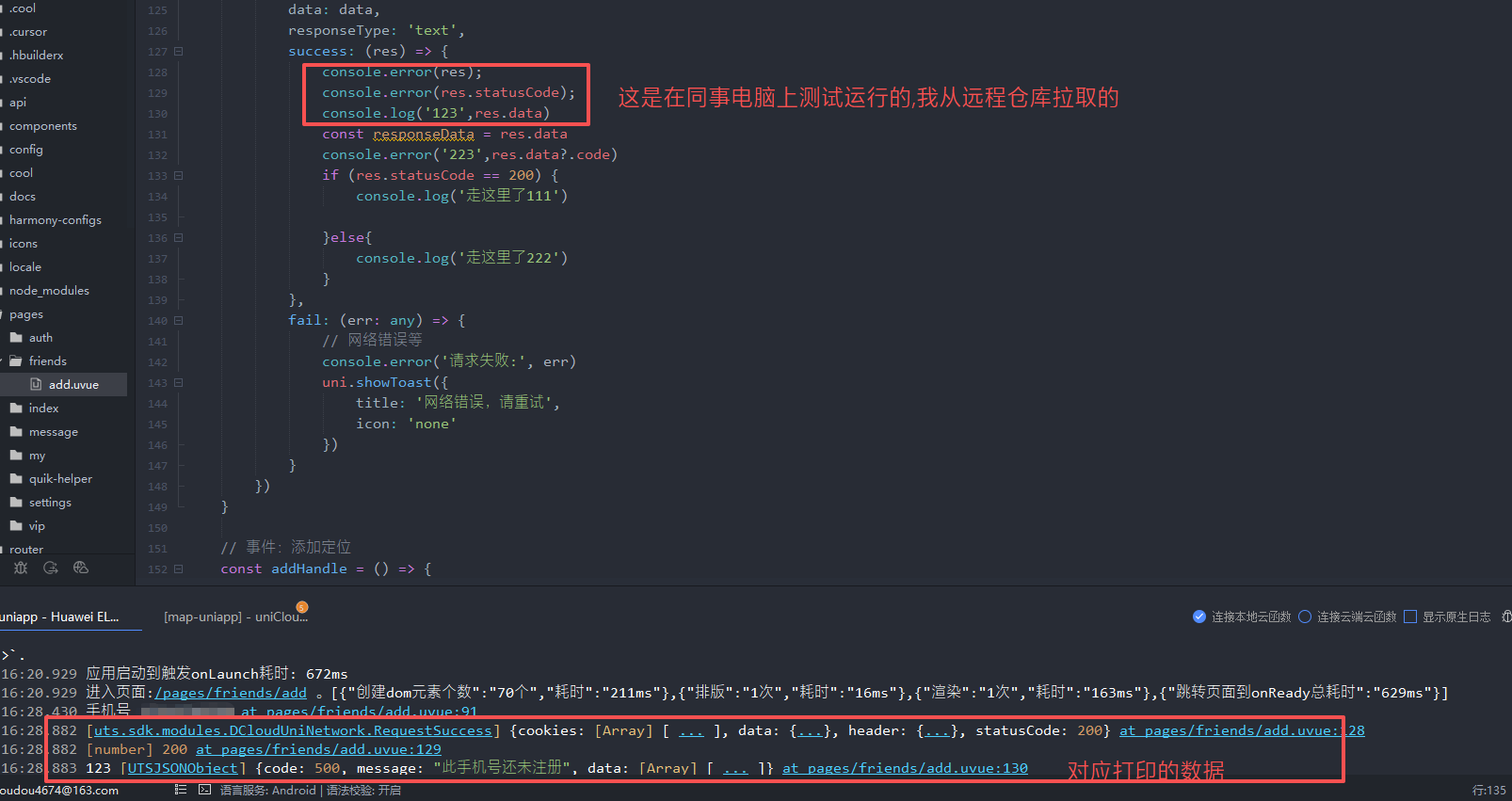The height and width of the screenshot is (801, 1512).
Task: Switch to uniapp - Huawei console tab
Action: point(60,617)
